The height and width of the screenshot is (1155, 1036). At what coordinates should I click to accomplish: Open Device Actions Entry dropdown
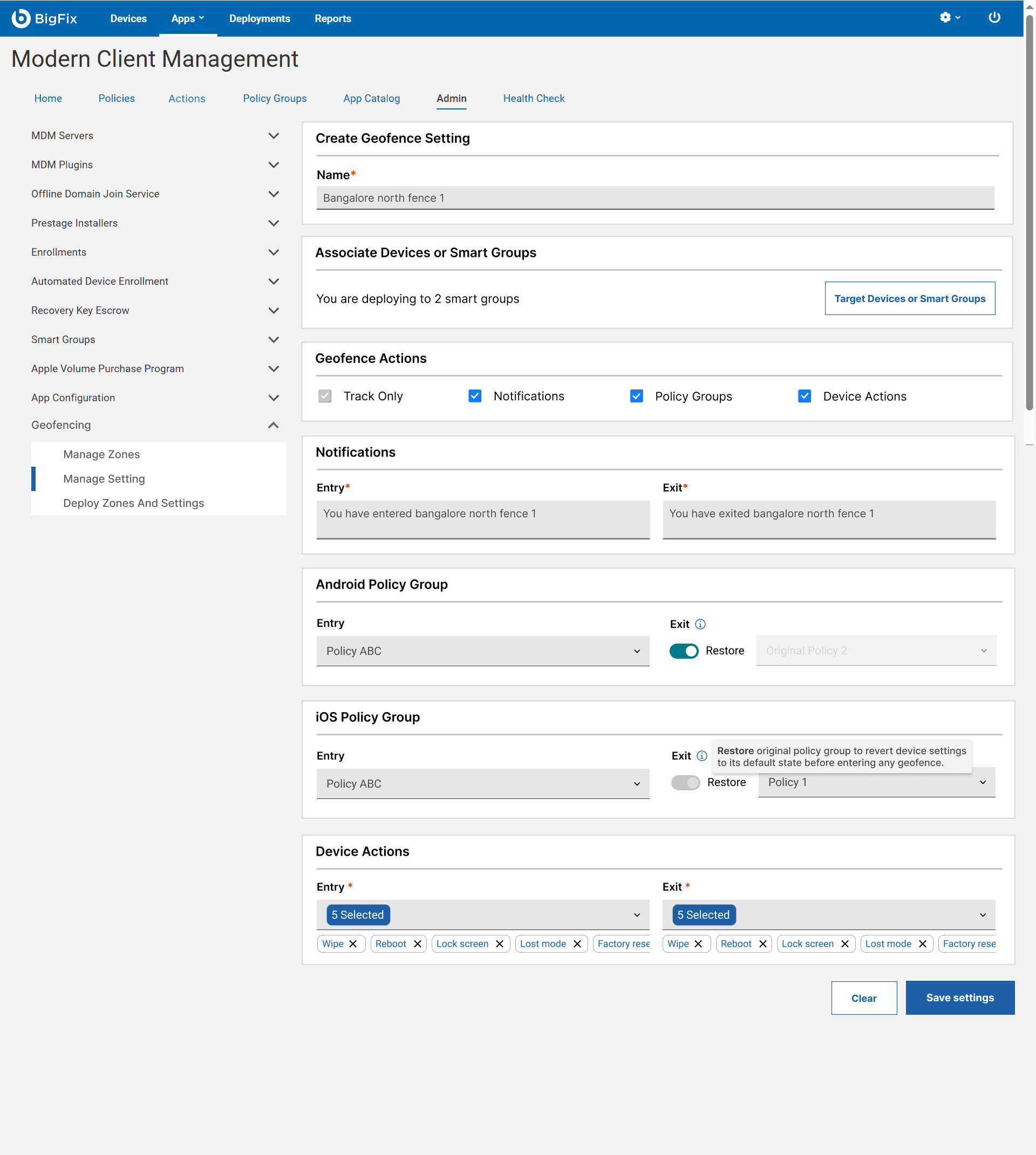(483, 914)
